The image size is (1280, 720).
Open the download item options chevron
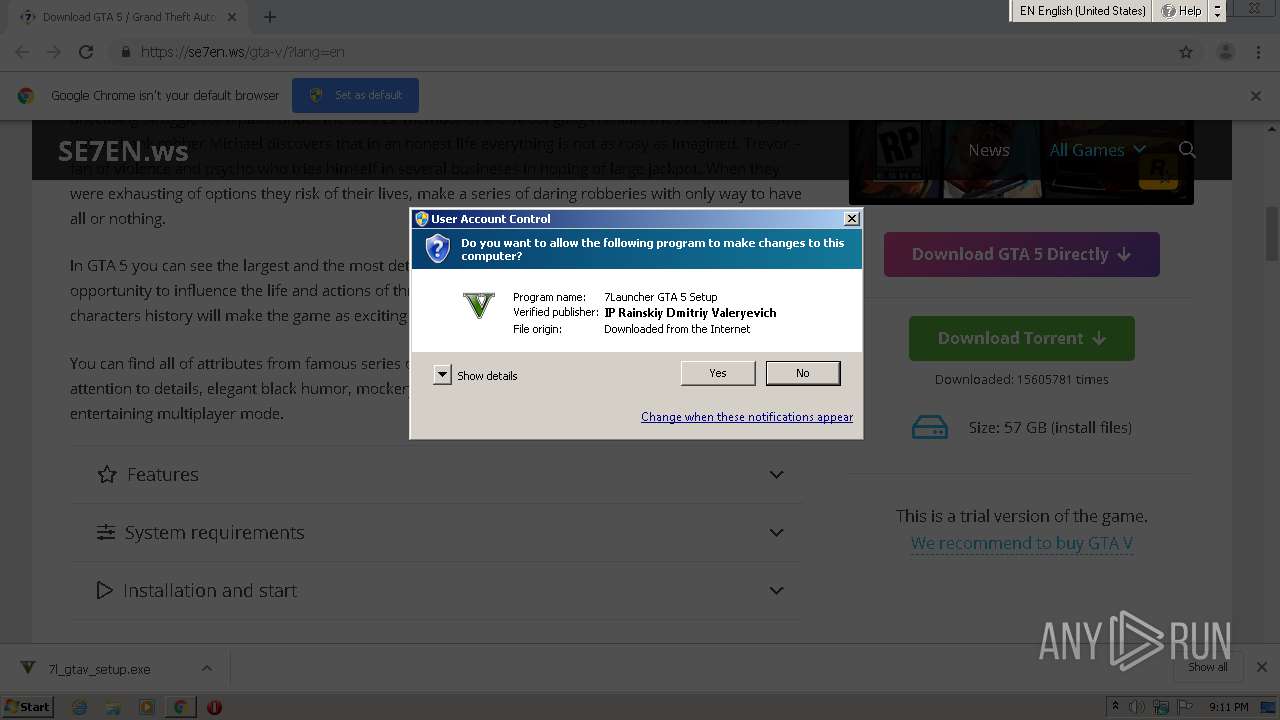206,668
